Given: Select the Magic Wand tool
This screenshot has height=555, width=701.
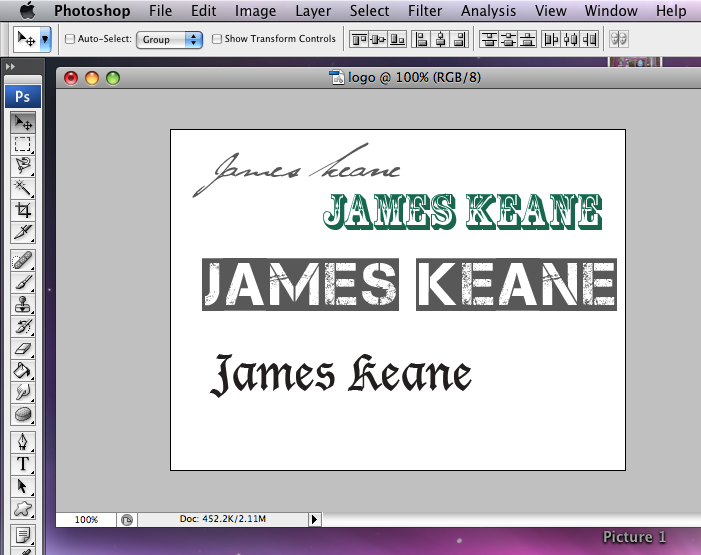Looking at the screenshot, I should [23, 188].
